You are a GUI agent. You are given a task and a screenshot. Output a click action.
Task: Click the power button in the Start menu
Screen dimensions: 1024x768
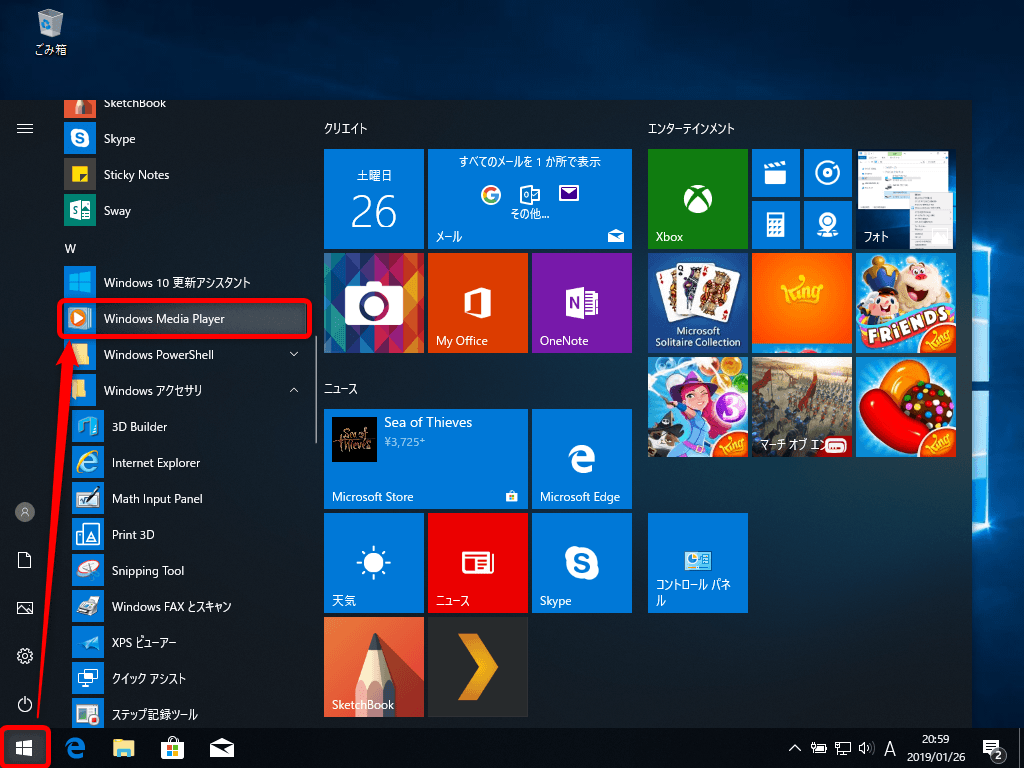[x=25, y=703]
